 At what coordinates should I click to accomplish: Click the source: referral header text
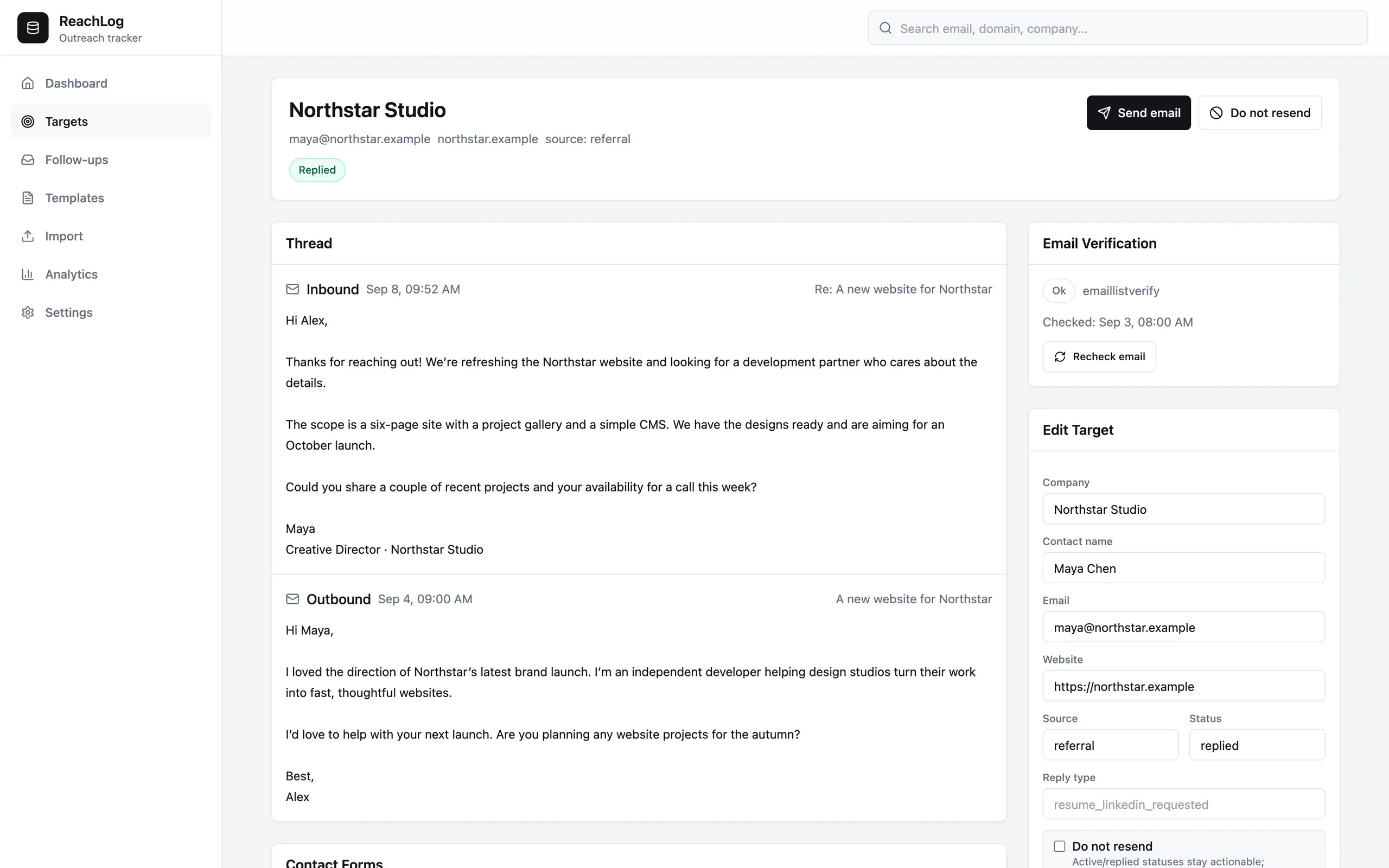point(588,139)
